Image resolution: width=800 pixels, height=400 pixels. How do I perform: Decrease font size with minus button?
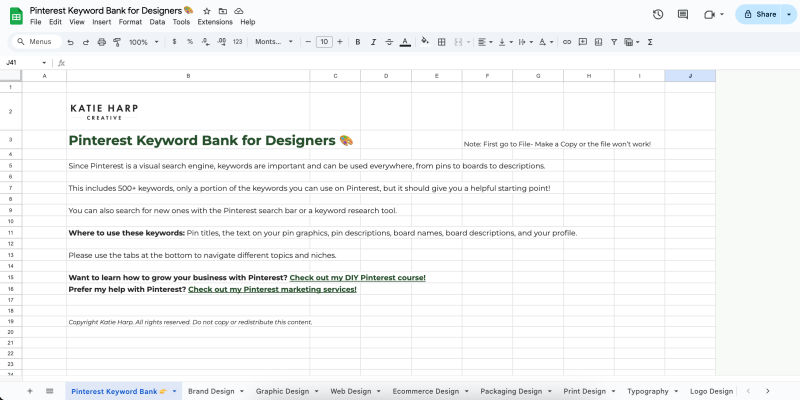coord(308,42)
